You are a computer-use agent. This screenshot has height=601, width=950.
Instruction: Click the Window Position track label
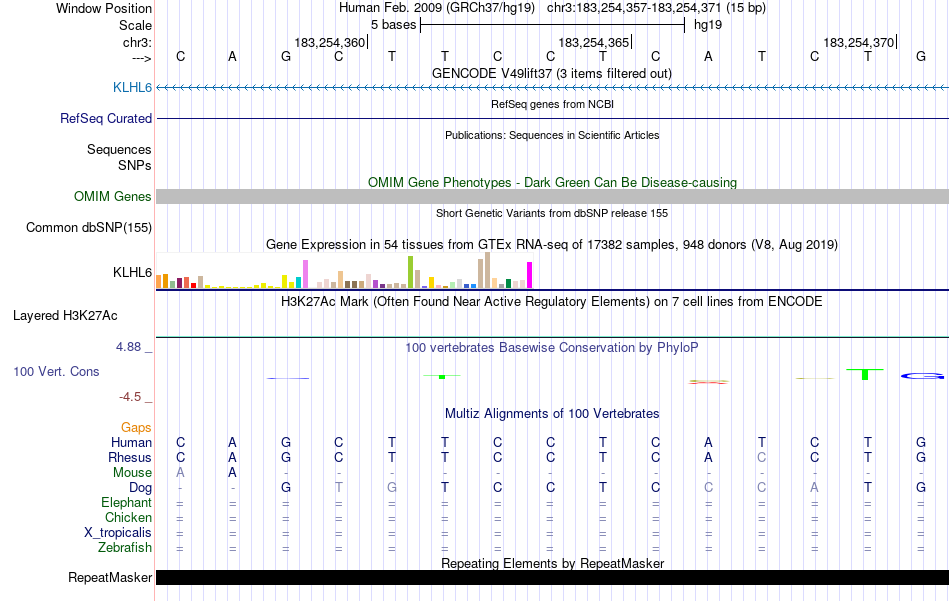[104, 8]
